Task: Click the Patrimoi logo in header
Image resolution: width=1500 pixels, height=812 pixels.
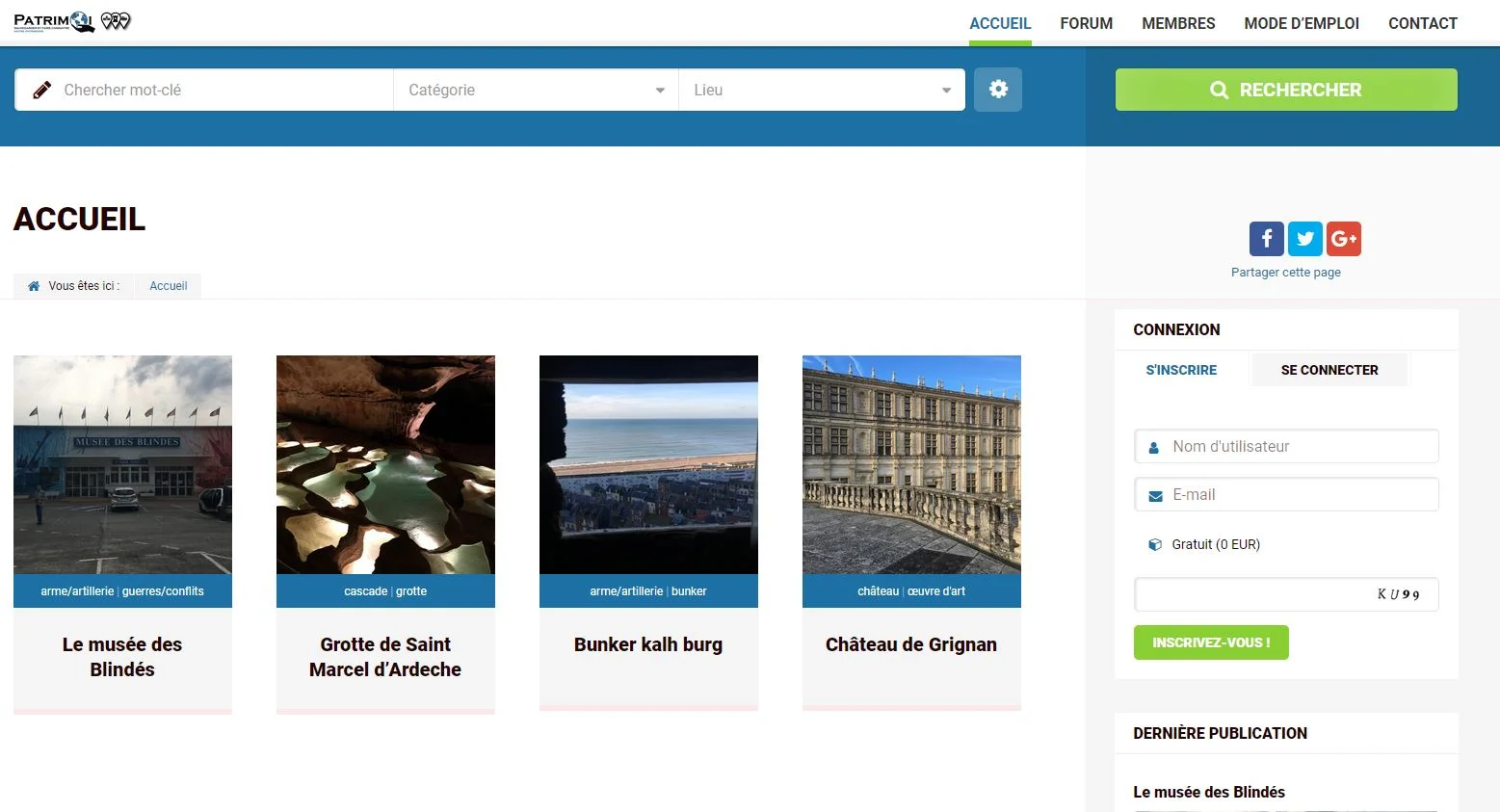Action: [71, 22]
